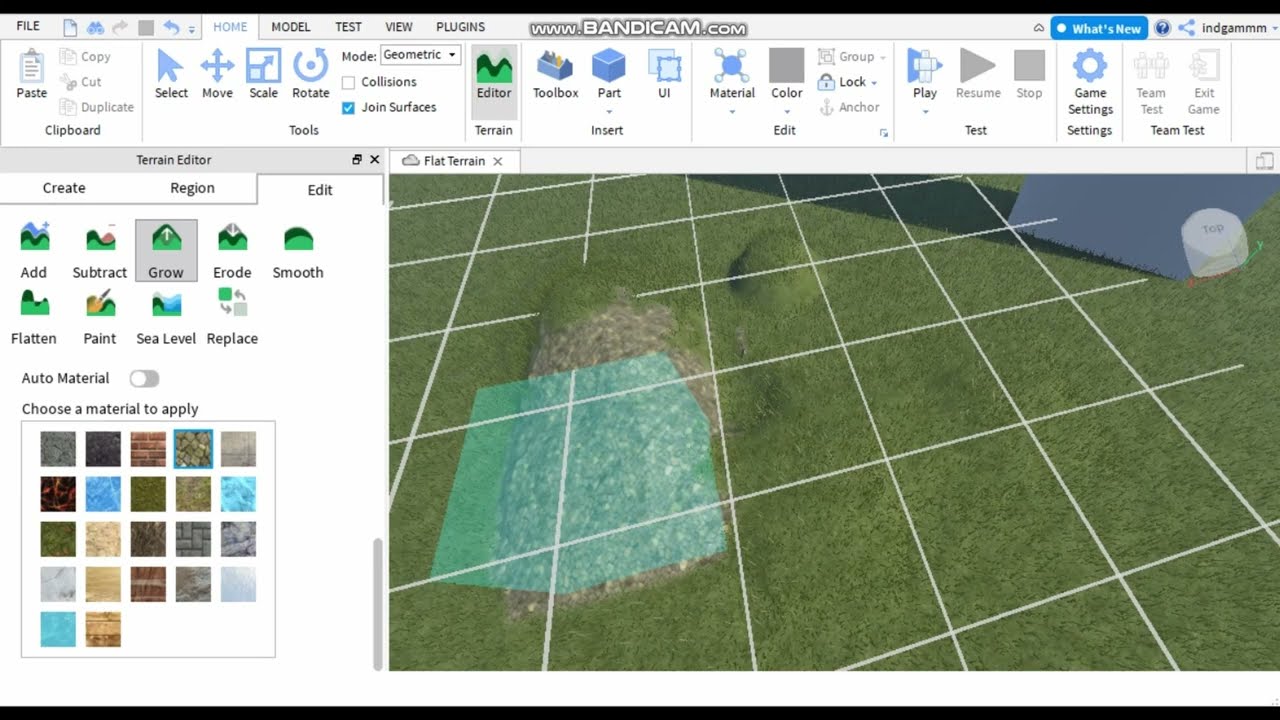Viewport: 1280px width, 720px height.
Task: Click the Terrain Editor panel scrollbar
Action: coord(377,604)
